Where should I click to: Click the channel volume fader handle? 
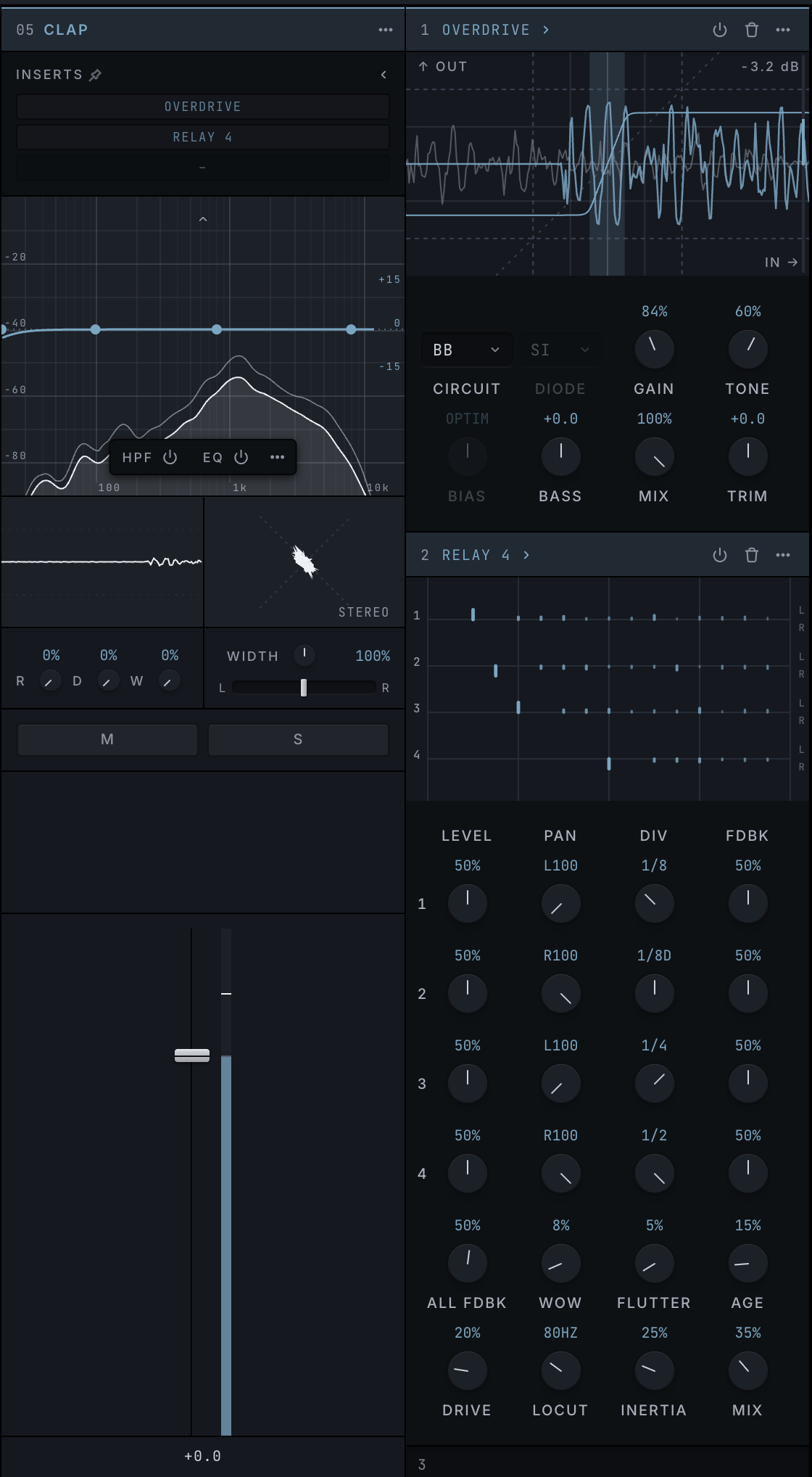[192, 1056]
